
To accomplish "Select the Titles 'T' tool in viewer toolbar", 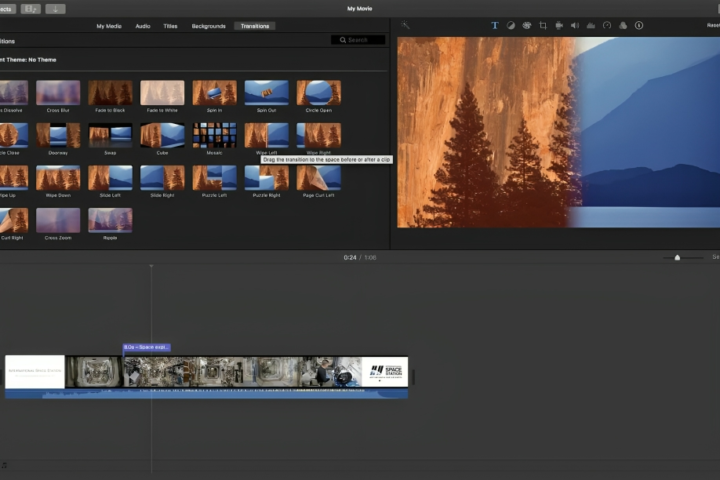I will pyautogui.click(x=495, y=25).
